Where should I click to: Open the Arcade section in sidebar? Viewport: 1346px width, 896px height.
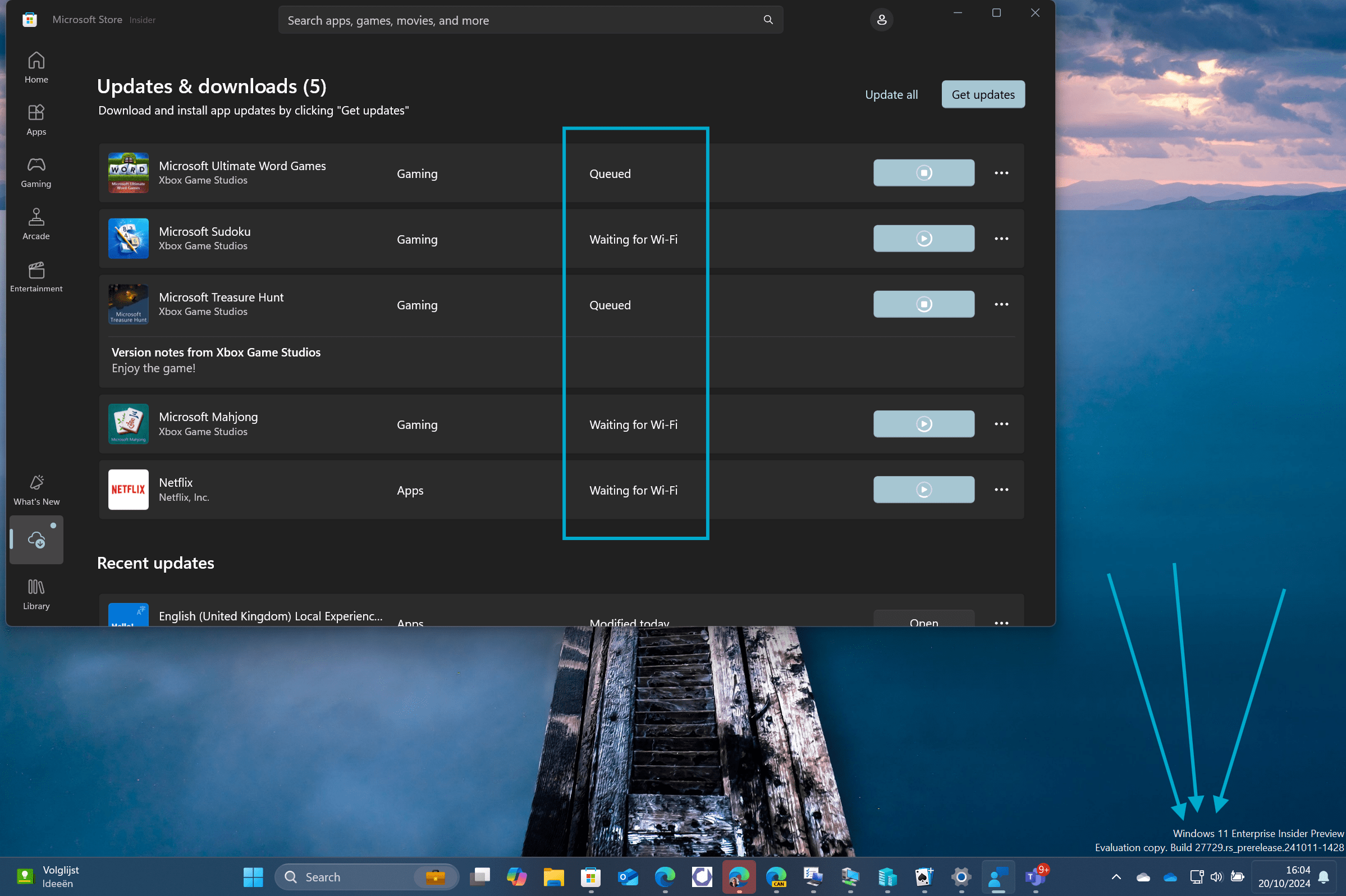pyautogui.click(x=35, y=224)
